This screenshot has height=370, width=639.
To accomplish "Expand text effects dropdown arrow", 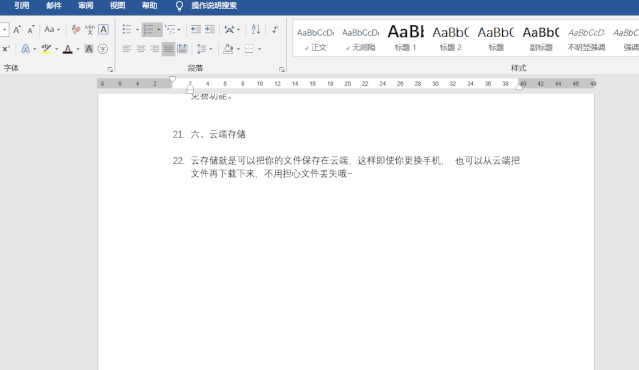I will (35, 49).
